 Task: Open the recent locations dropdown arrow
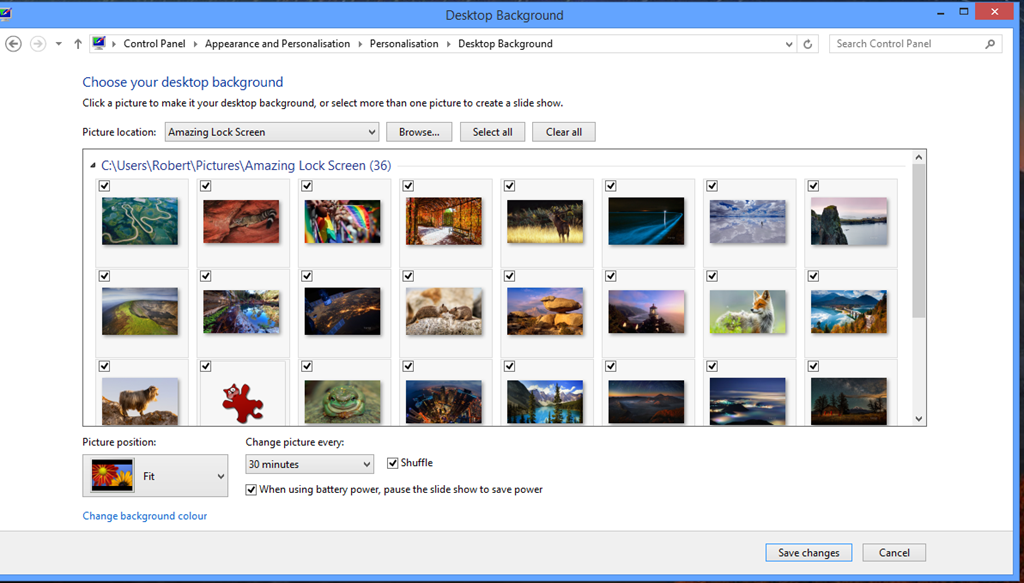click(x=59, y=44)
